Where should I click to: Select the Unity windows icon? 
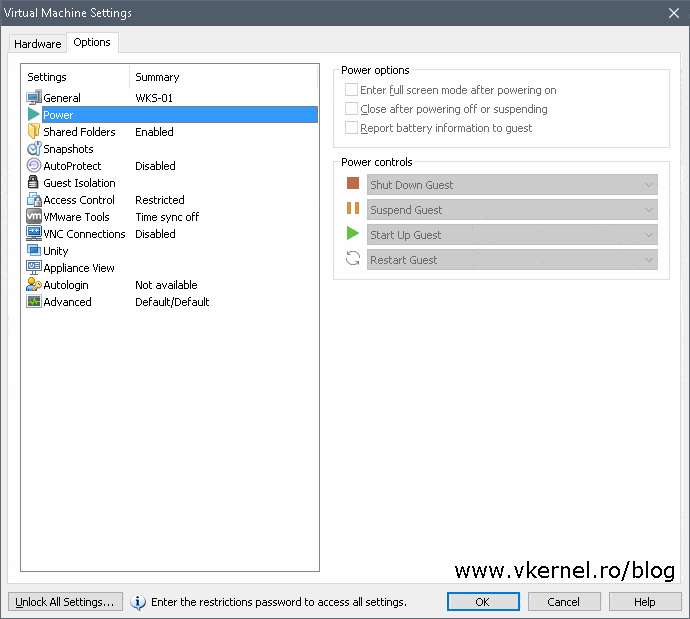click(34, 250)
